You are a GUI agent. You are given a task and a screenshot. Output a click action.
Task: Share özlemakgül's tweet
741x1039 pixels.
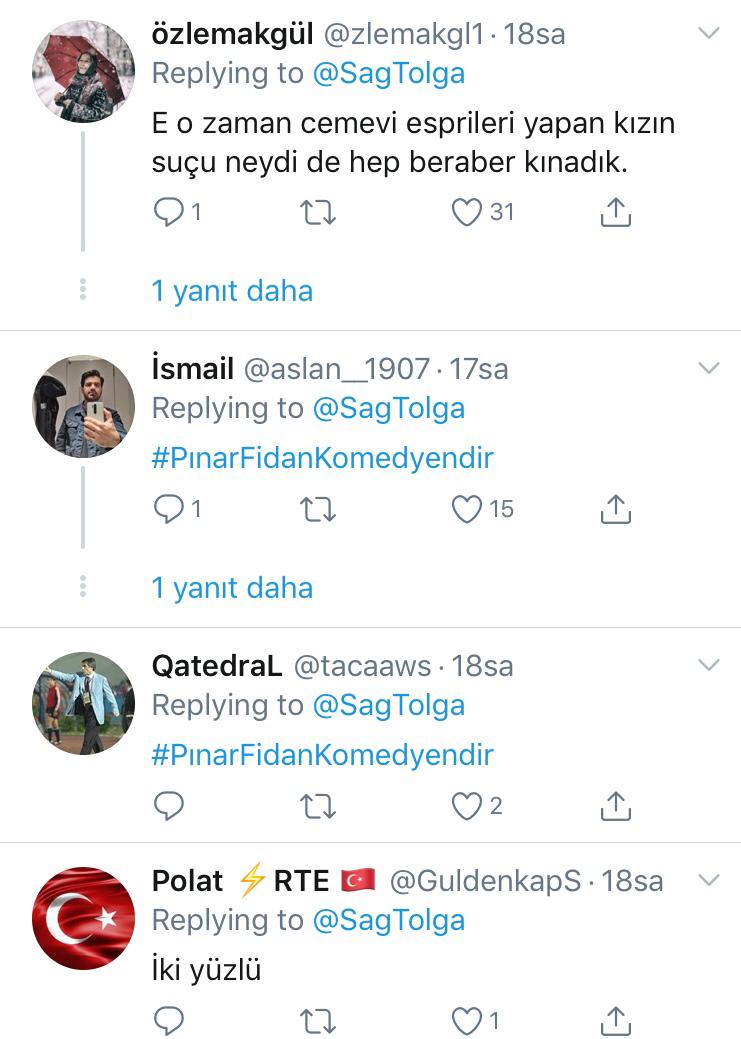616,212
